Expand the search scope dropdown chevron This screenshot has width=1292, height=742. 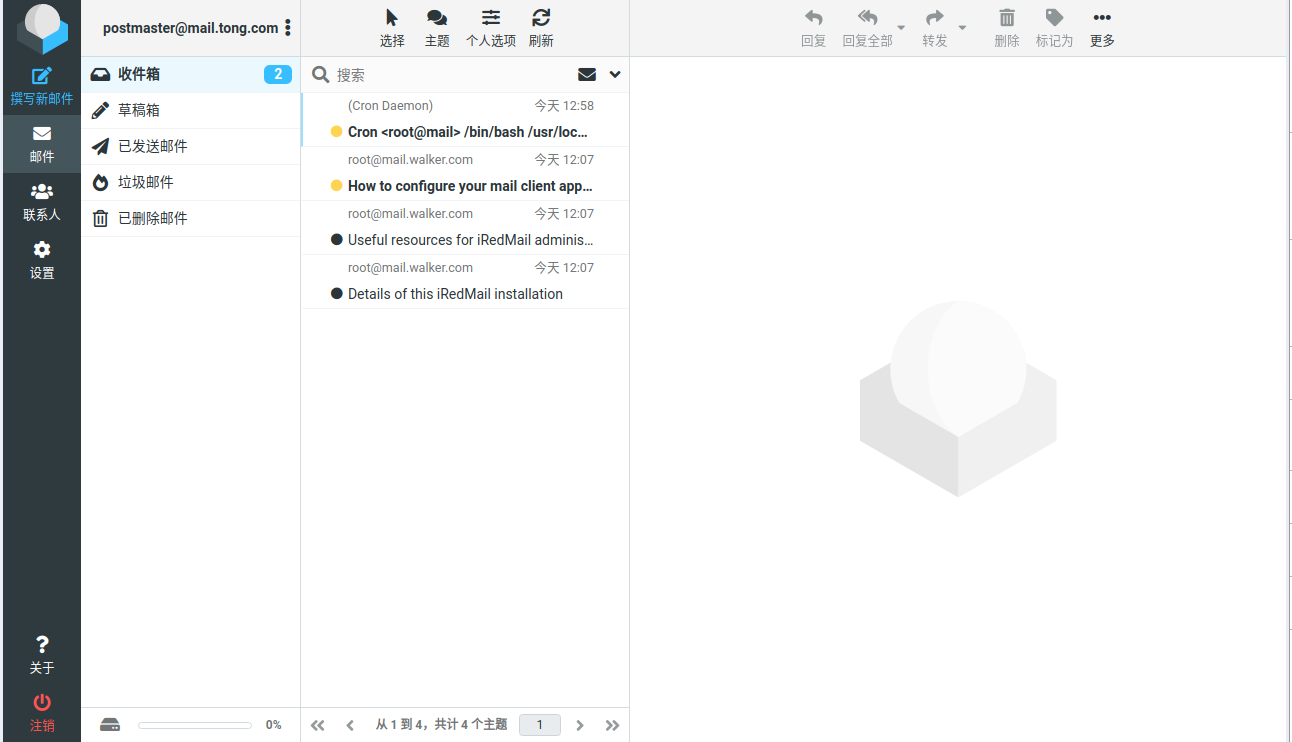614,74
